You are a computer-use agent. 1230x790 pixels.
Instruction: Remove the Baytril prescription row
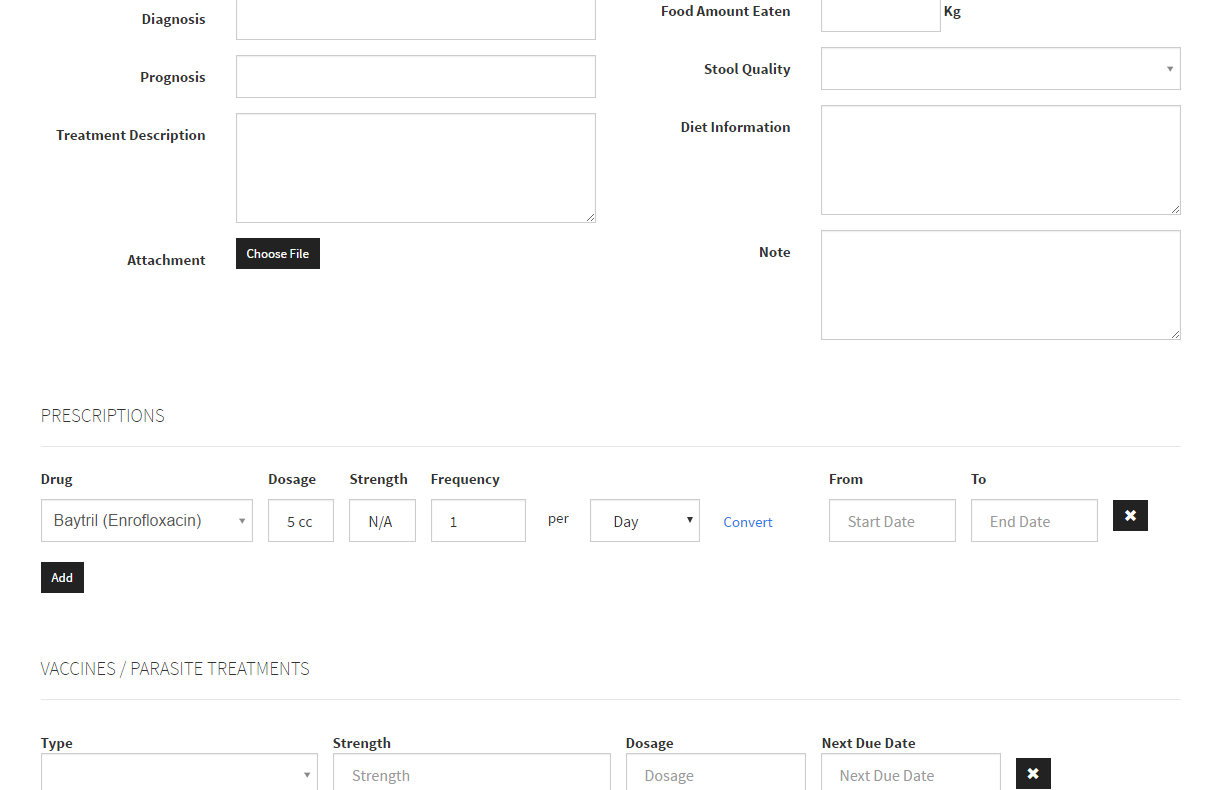pos(1130,516)
